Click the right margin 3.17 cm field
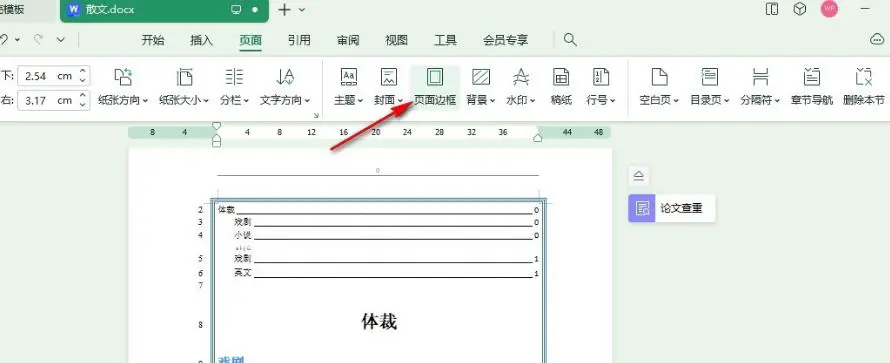This screenshot has height=363, width=890. click(48, 100)
